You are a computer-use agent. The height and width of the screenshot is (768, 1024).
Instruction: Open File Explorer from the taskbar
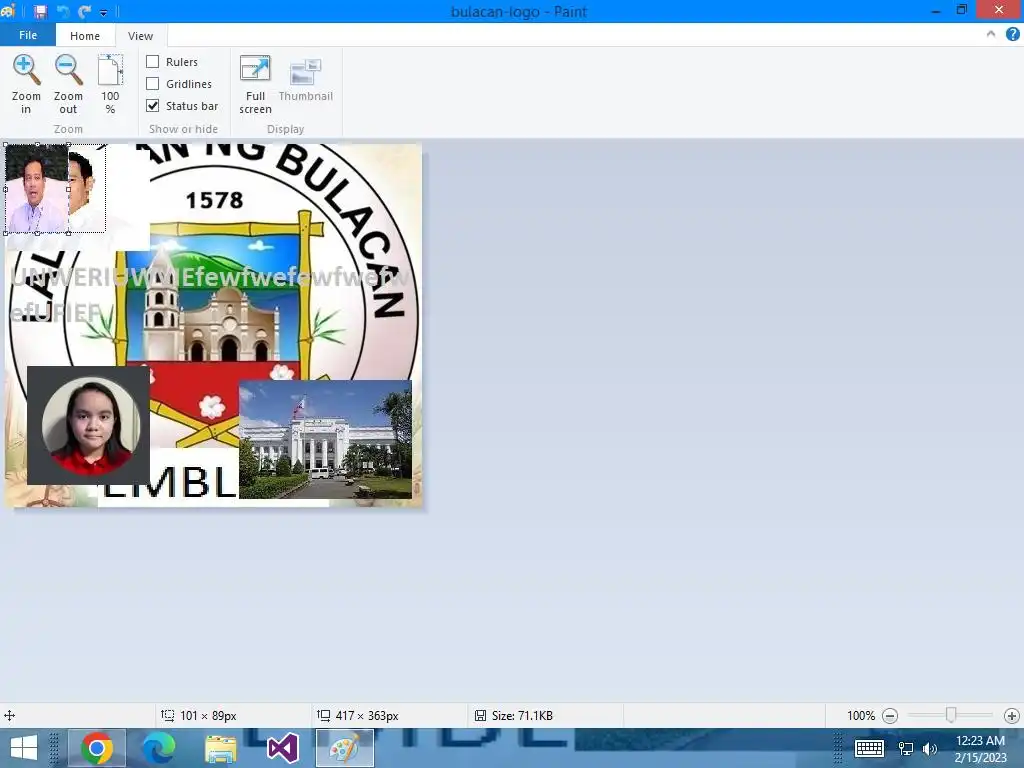(x=221, y=748)
